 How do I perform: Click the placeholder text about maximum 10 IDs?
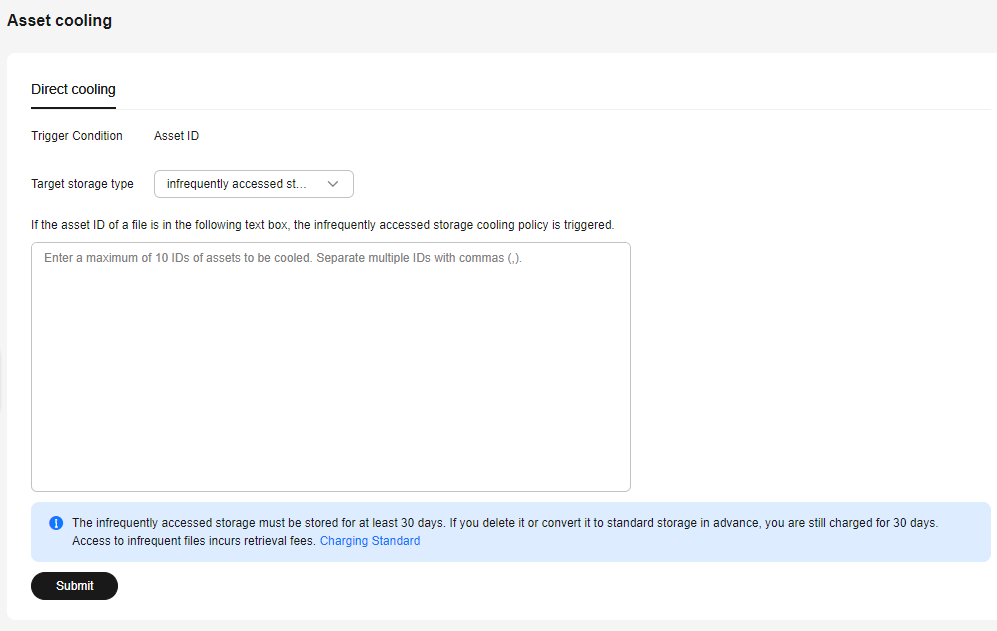click(283, 258)
